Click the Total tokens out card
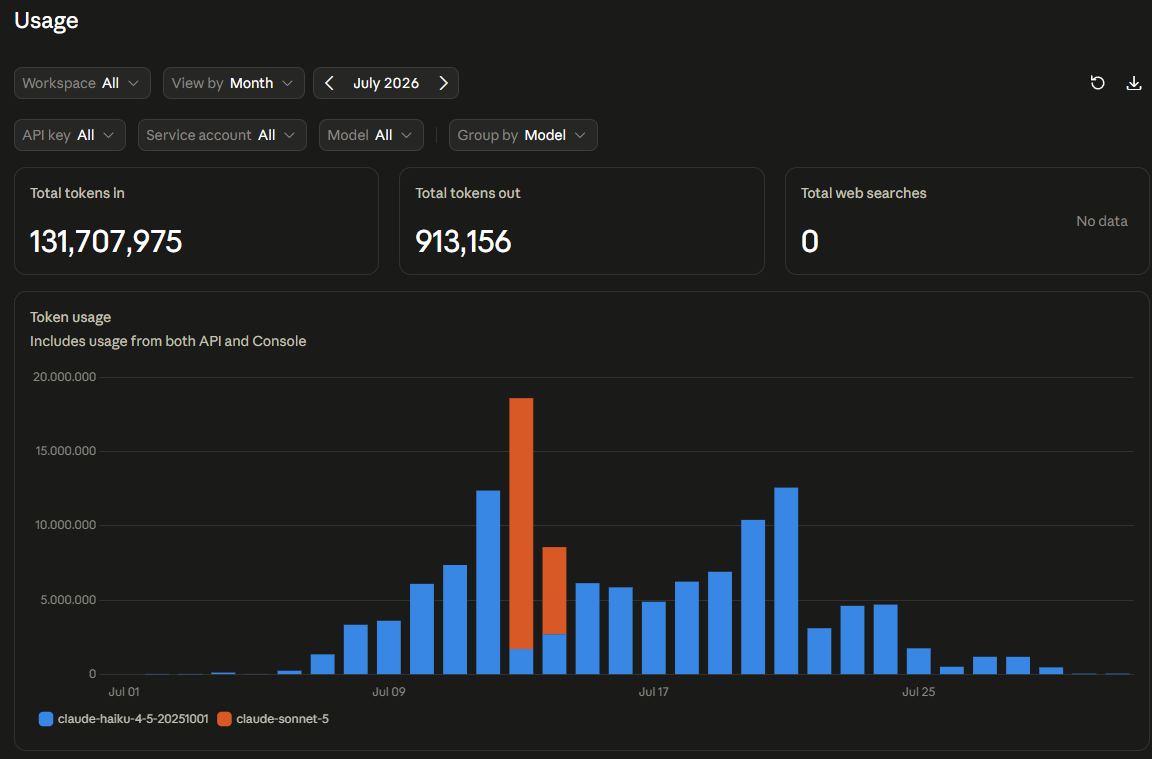This screenshot has height=759, width=1152. (581, 221)
